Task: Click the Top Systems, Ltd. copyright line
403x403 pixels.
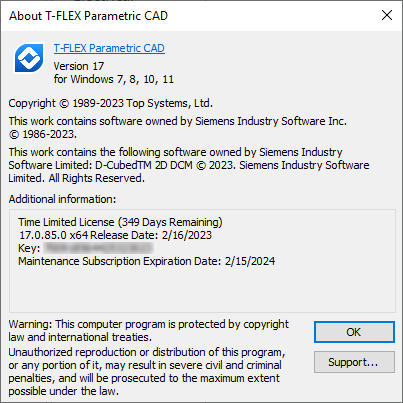Action: [110, 103]
